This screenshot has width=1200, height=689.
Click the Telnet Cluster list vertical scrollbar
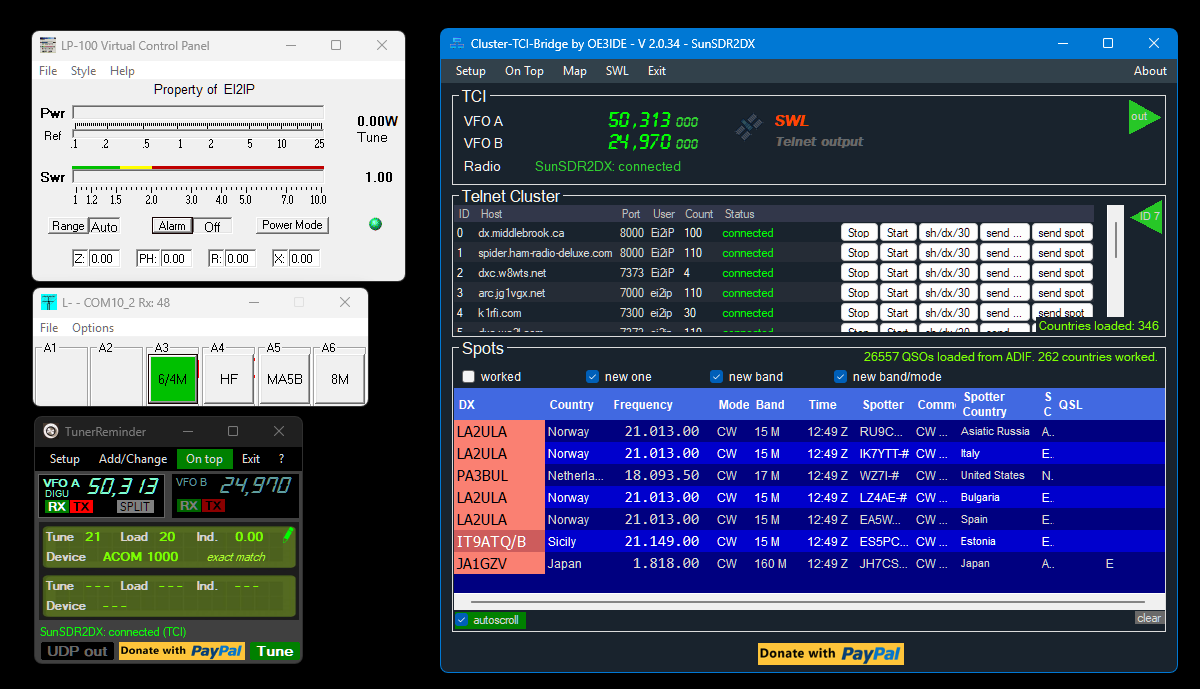[x=1115, y=262]
